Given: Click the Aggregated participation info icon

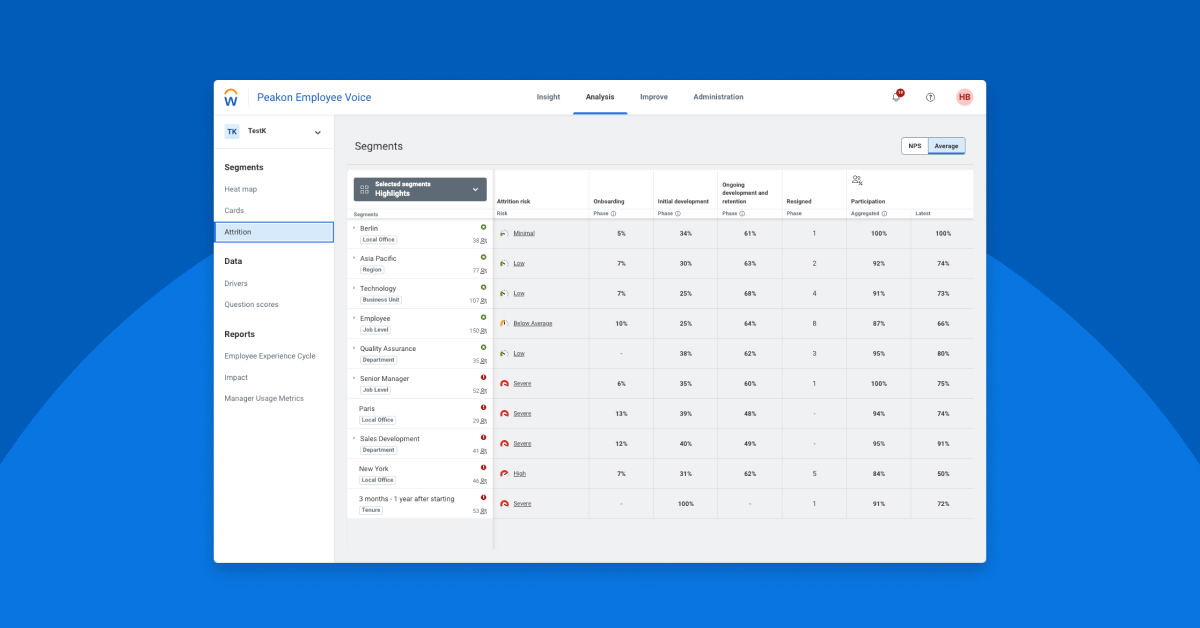Looking at the screenshot, I should 884,213.
